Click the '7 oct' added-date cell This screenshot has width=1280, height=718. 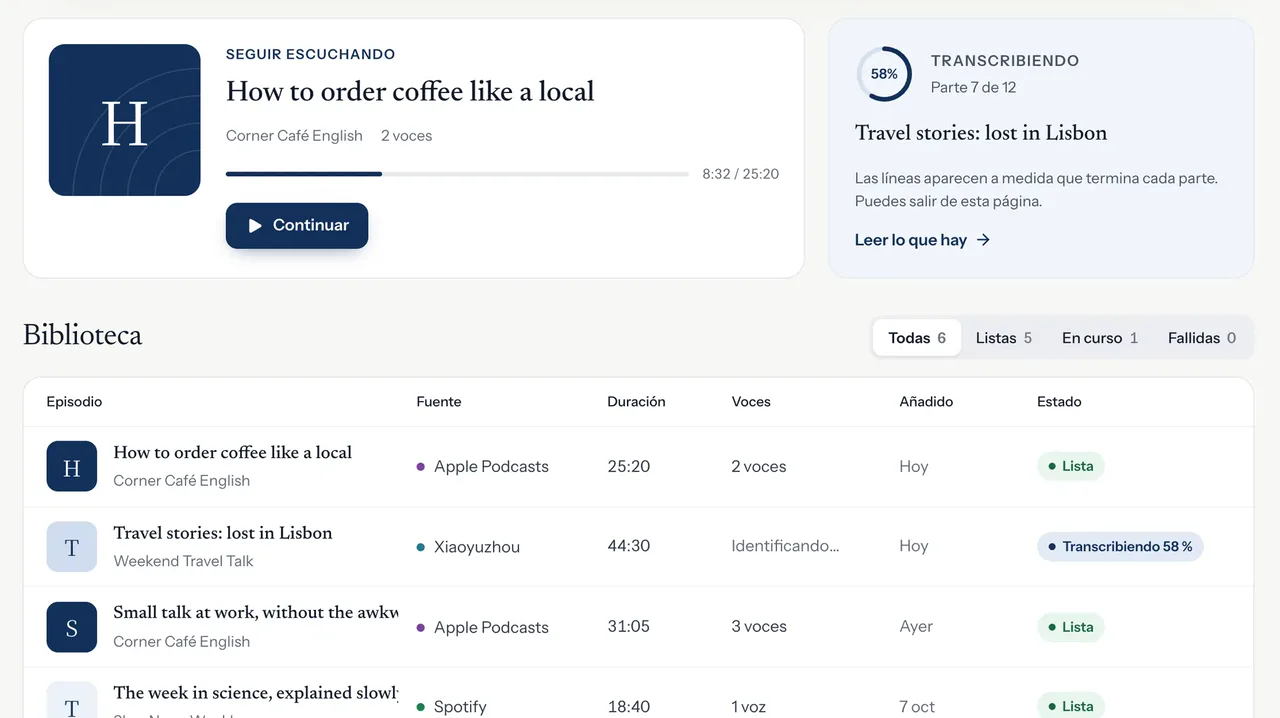click(x=917, y=706)
